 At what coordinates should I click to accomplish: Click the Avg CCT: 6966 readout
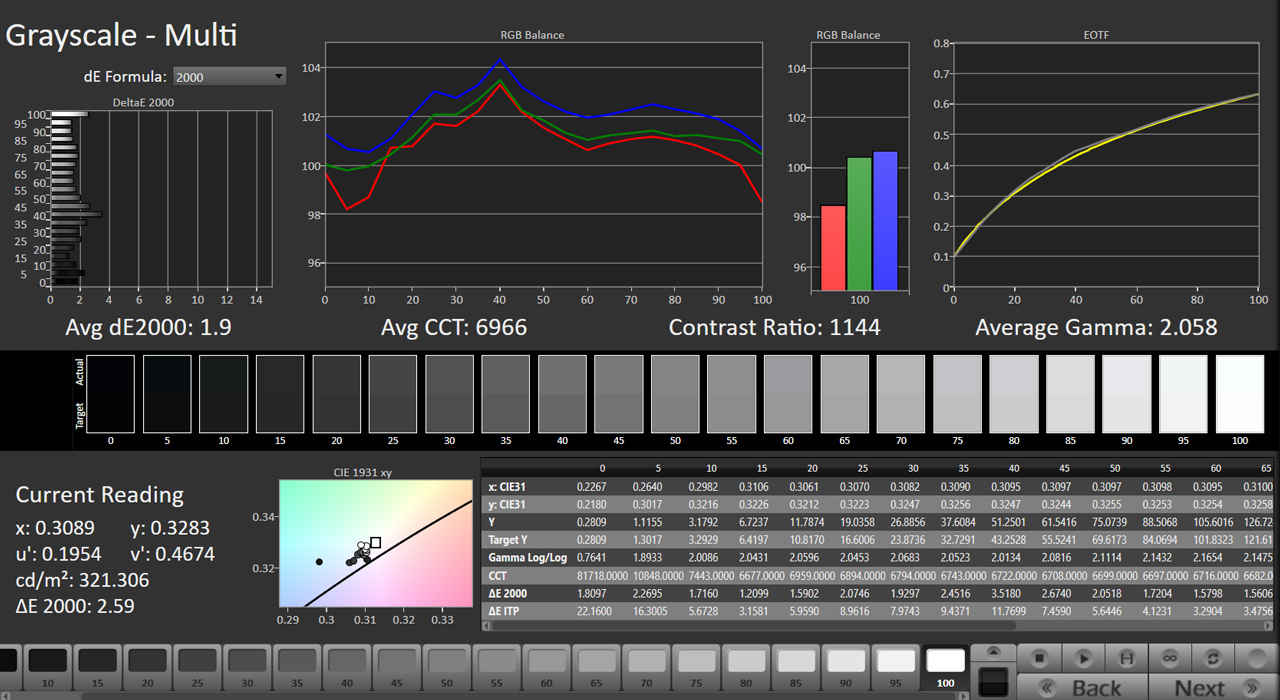[454, 327]
